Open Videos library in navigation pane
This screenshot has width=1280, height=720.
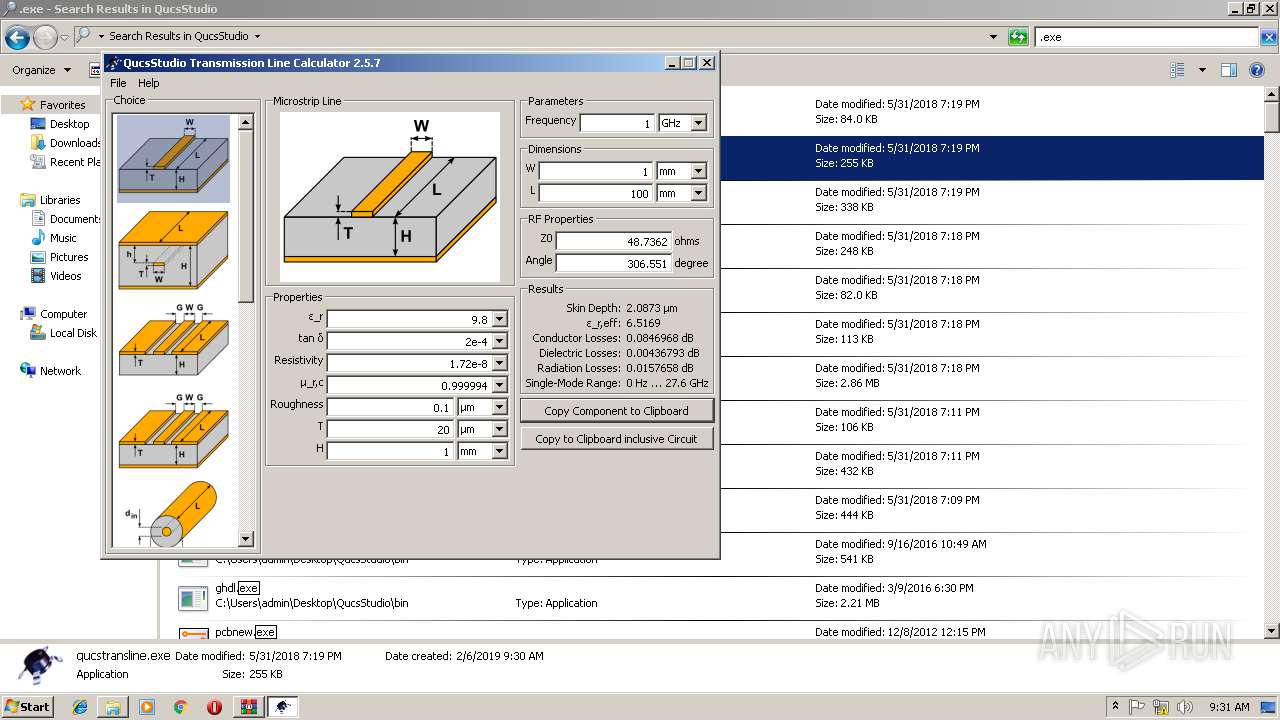[66, 276]
